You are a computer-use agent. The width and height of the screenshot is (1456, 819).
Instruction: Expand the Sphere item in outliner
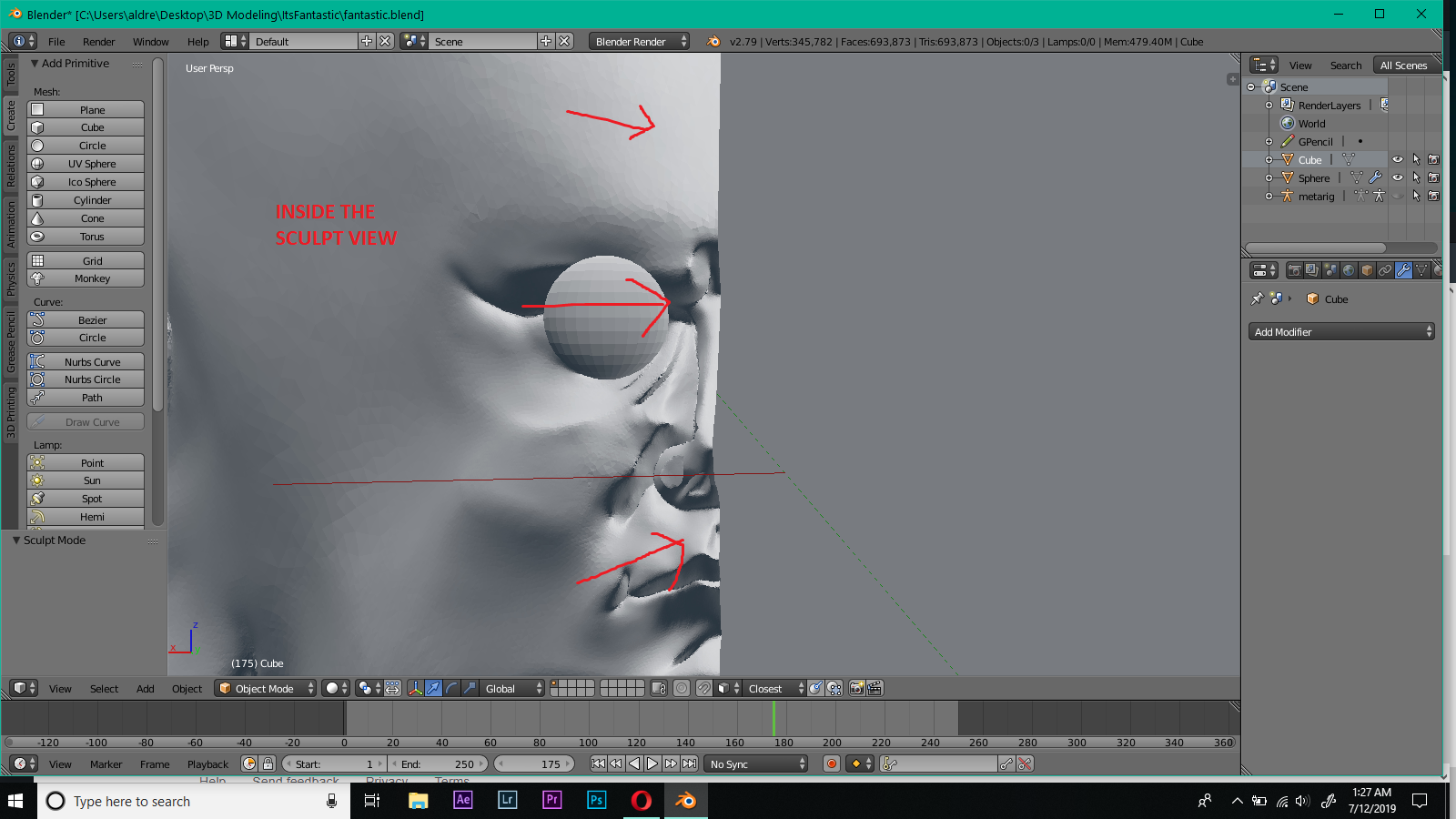click(1269, 178)
